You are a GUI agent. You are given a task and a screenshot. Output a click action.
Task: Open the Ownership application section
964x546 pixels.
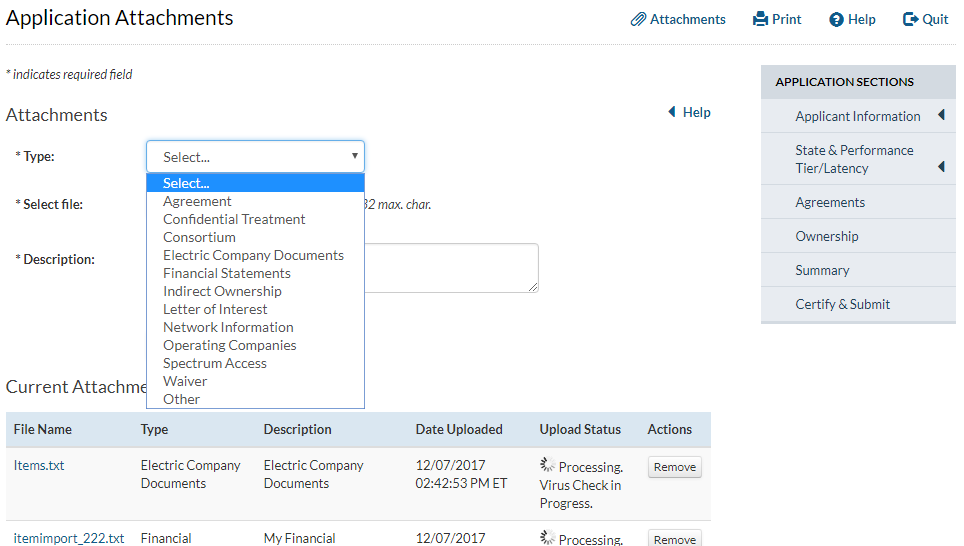click(x=826, y=236)
